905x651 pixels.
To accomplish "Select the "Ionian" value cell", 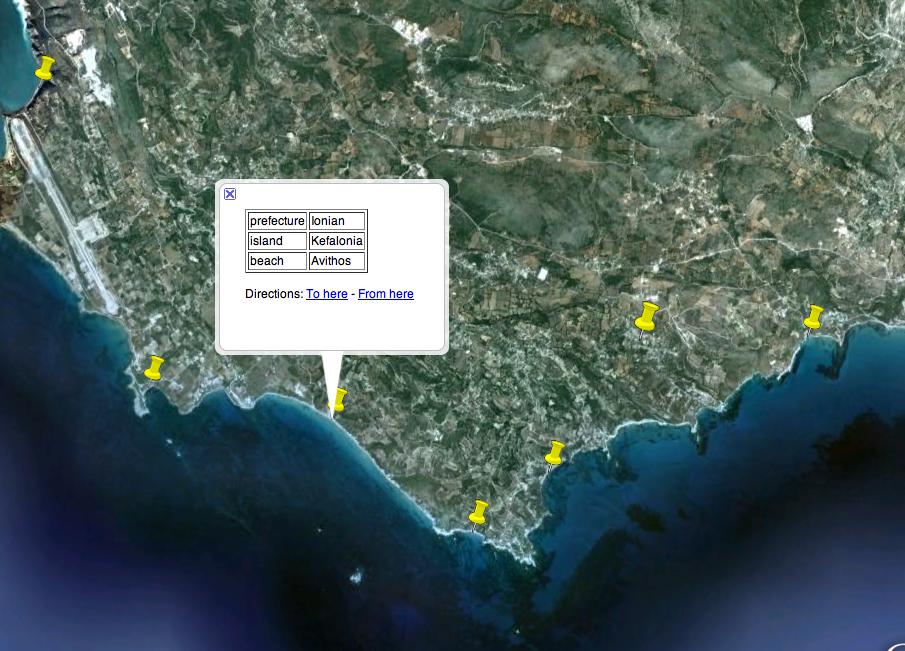I will [337, 221].
